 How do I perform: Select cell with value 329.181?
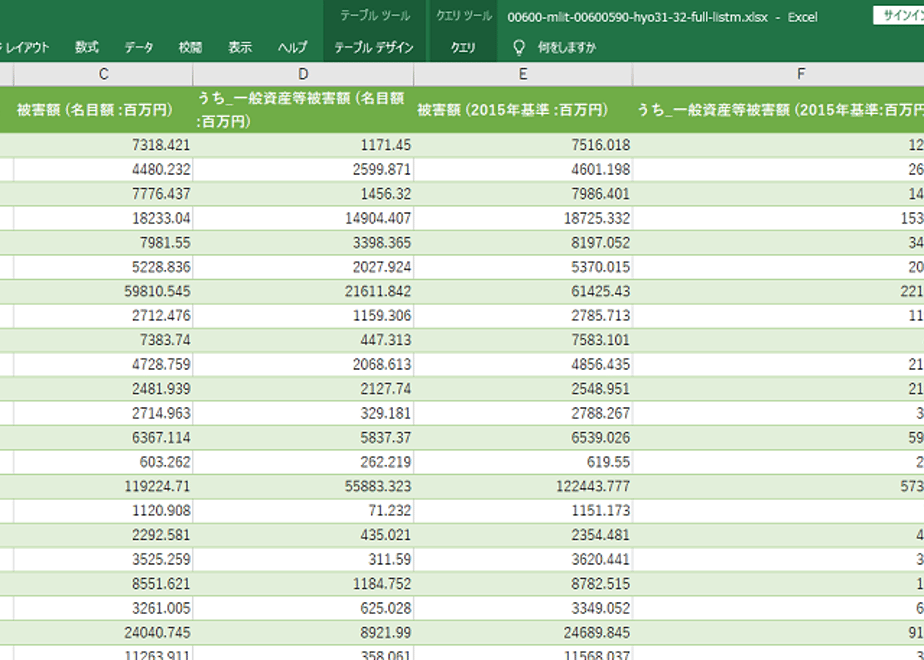303,414
